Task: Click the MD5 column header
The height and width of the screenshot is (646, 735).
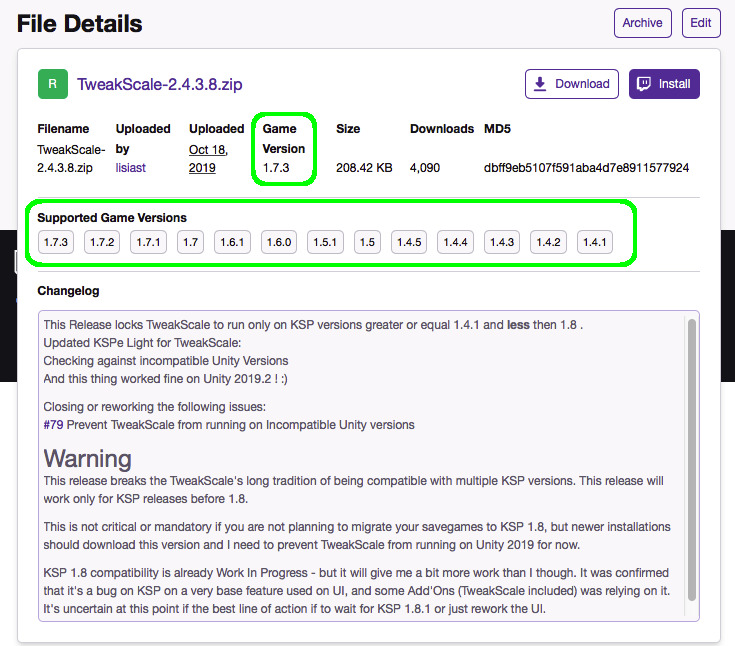Action: tap(497, 128)
